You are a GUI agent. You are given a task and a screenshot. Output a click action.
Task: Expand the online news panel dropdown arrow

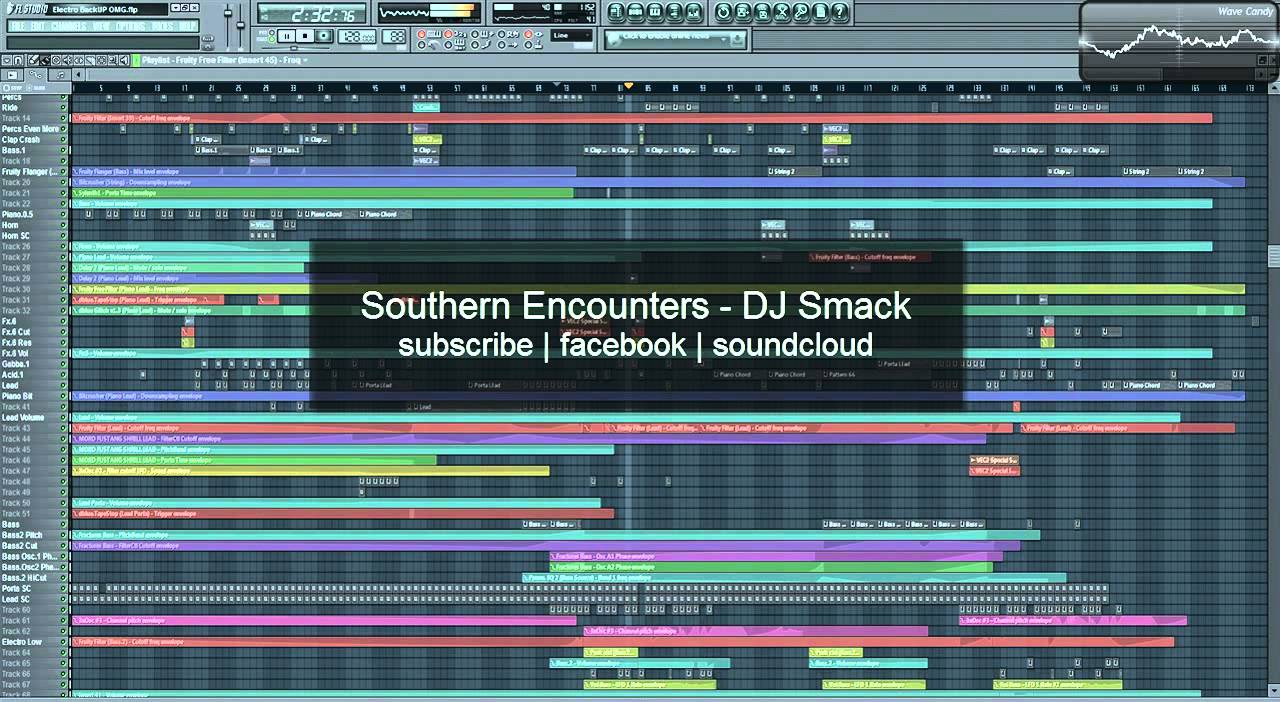point(724,39)
